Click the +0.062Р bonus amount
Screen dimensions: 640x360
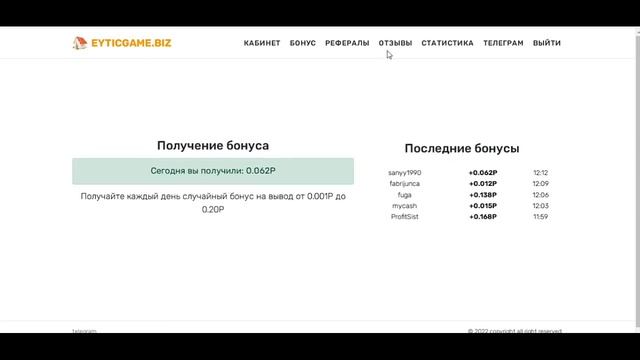click(483, 173)
